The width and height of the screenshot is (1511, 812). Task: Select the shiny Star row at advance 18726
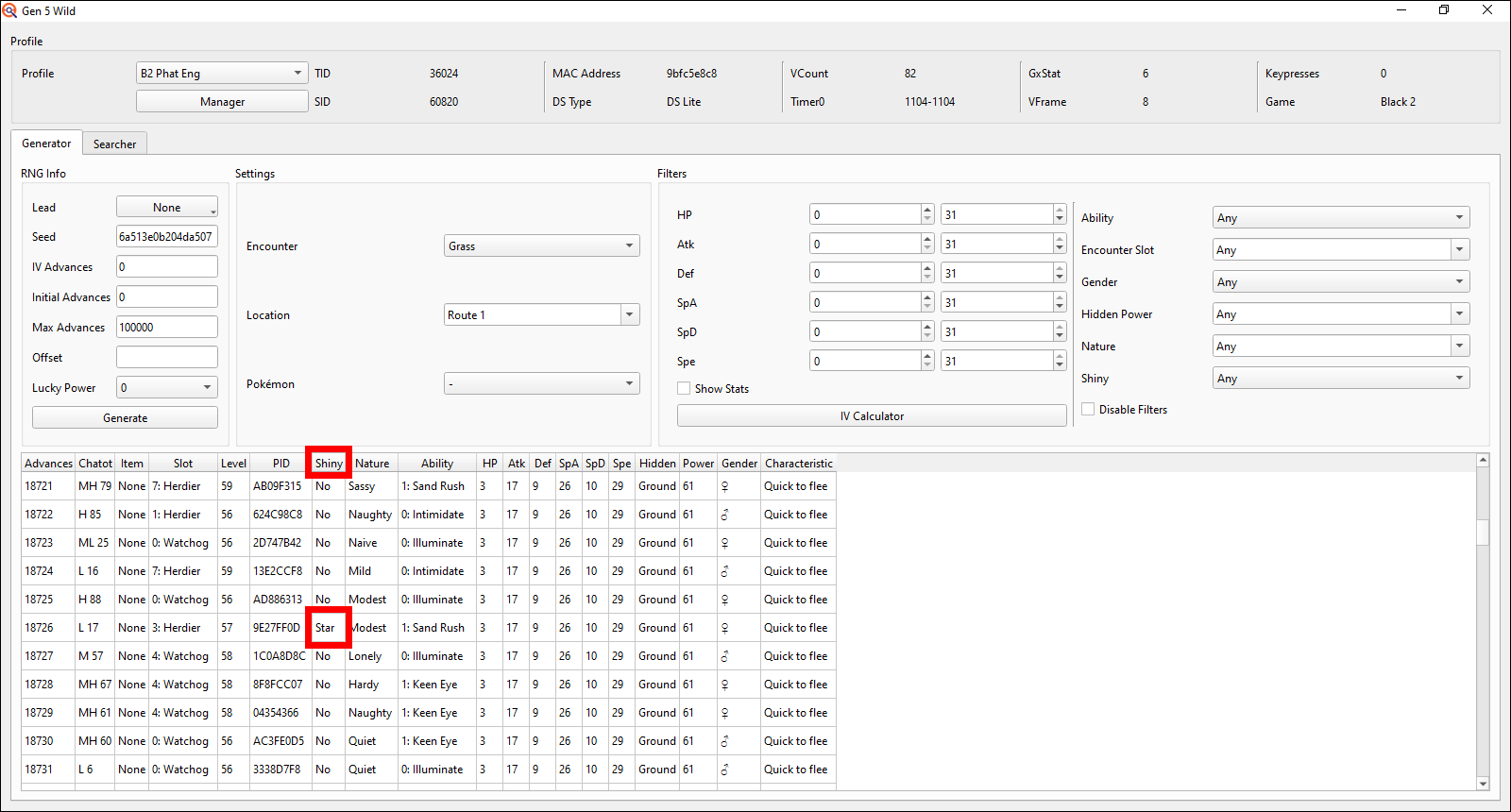326,628
